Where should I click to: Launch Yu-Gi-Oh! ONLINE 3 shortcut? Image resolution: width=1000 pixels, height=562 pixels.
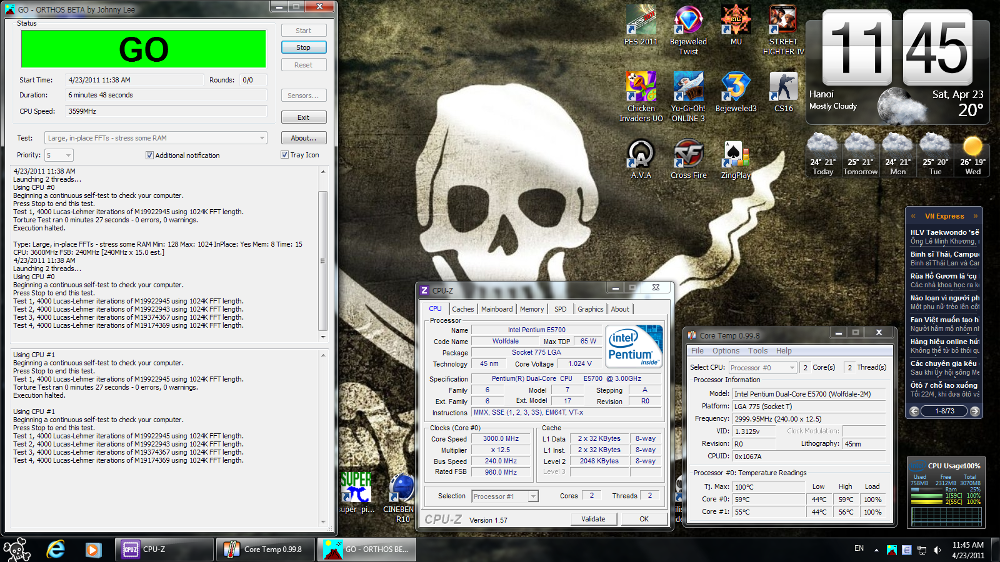tap(688, 96)
